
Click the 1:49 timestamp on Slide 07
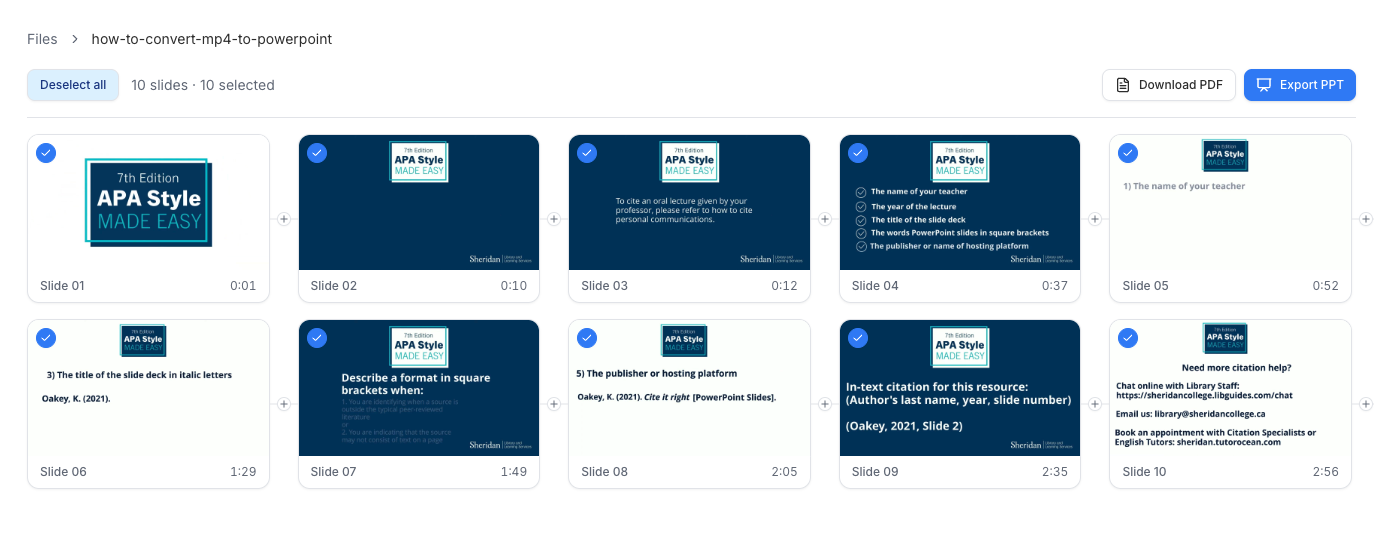pyautogui.click(x=514, y=471)
